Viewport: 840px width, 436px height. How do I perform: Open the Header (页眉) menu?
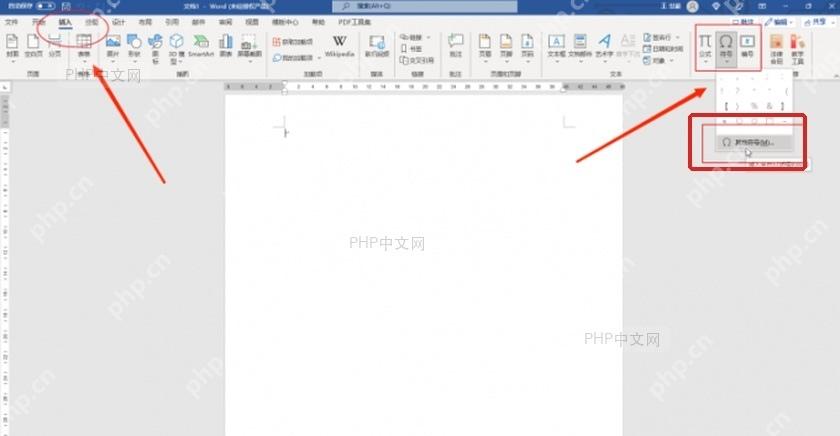click(x=485, y=47)
